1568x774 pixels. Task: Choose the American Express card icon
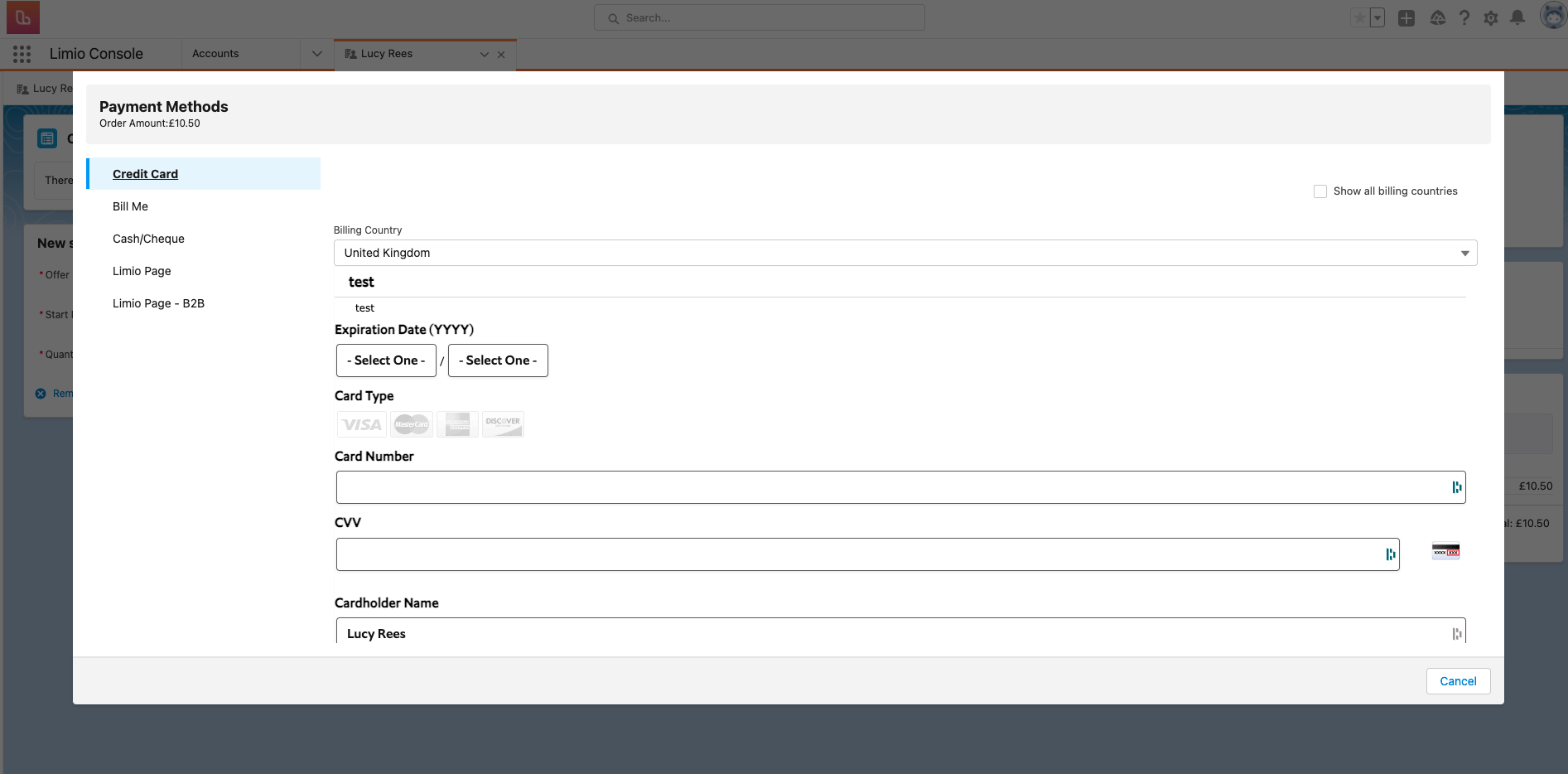pos(457,424)
